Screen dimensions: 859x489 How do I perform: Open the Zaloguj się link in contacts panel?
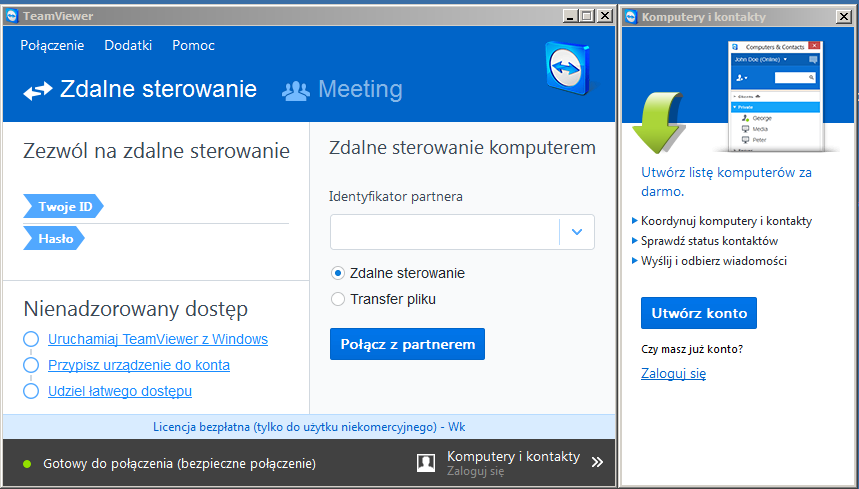tap(673, 373)
